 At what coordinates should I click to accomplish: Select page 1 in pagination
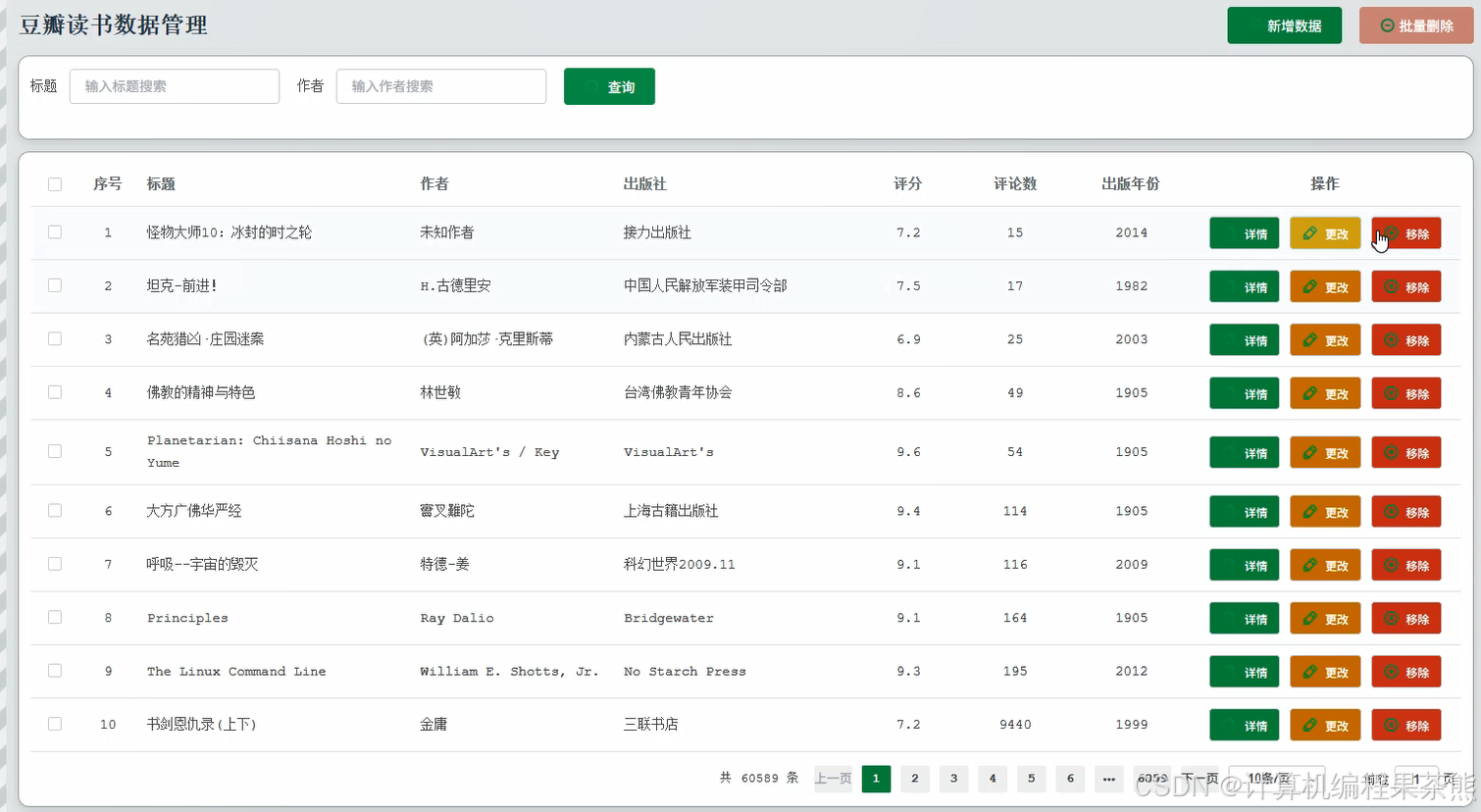(x=876, y=779)
